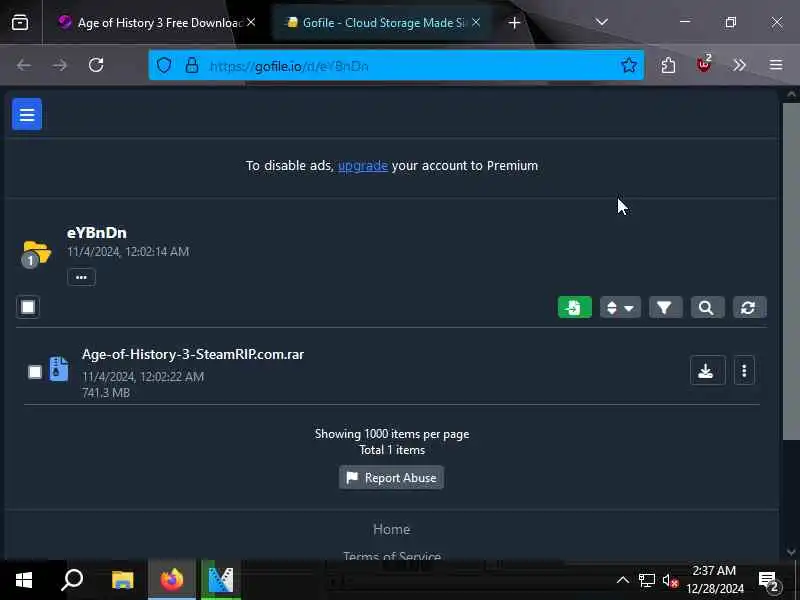The image size is (800, 600).
Task: Go back to previous page
Action: (24, 65)
